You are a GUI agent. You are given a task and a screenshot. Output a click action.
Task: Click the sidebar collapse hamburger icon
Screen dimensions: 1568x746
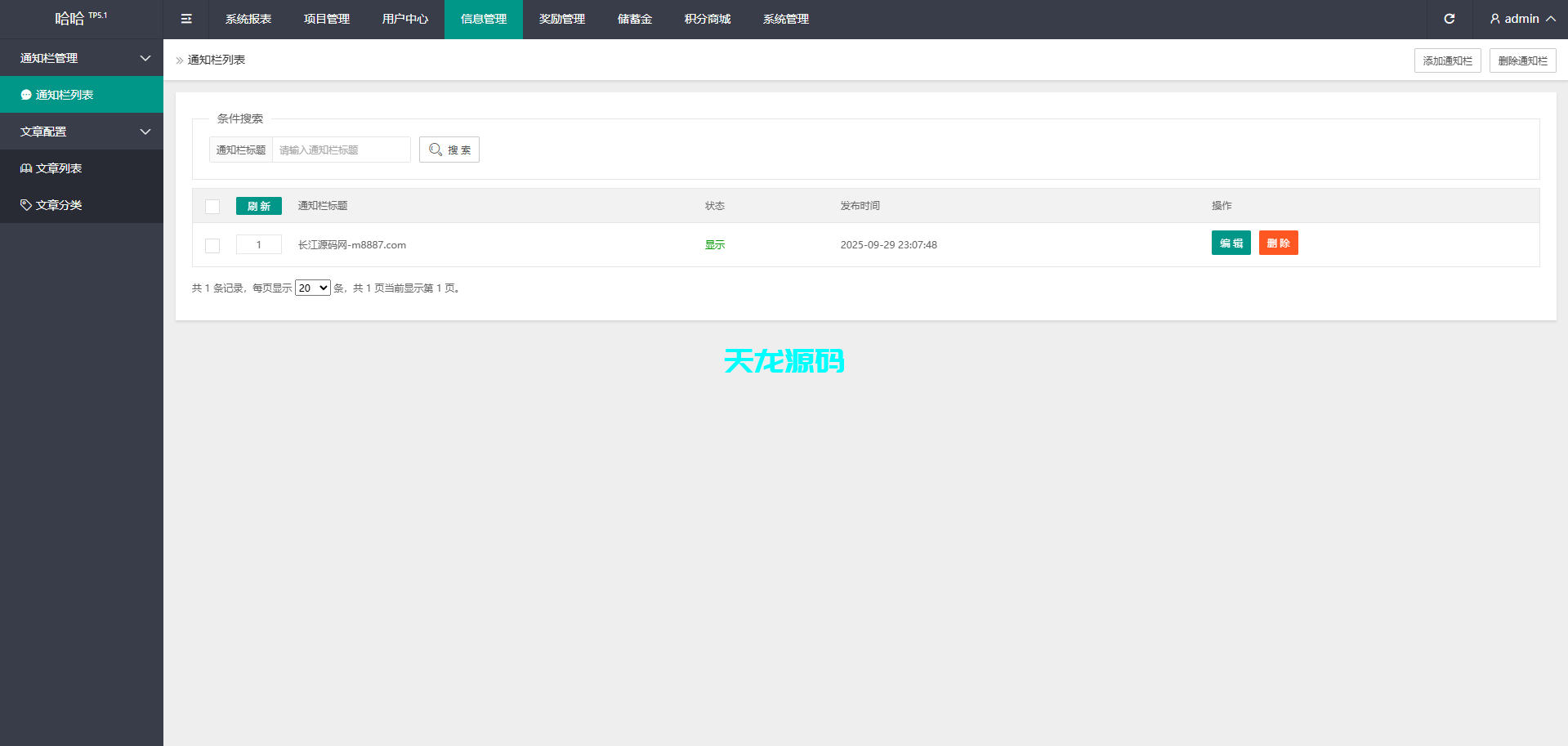click(x=185, y=18)
